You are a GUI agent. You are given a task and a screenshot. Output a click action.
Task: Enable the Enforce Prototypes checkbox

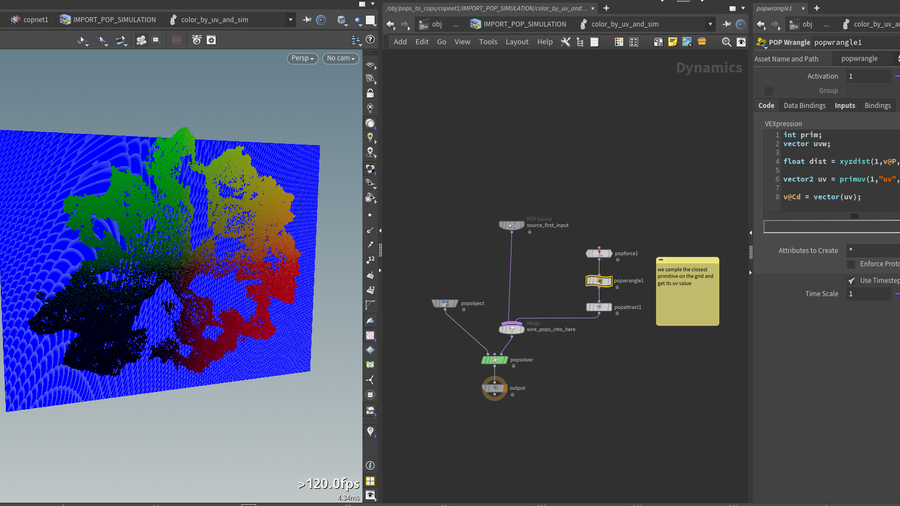click(851, 264)
